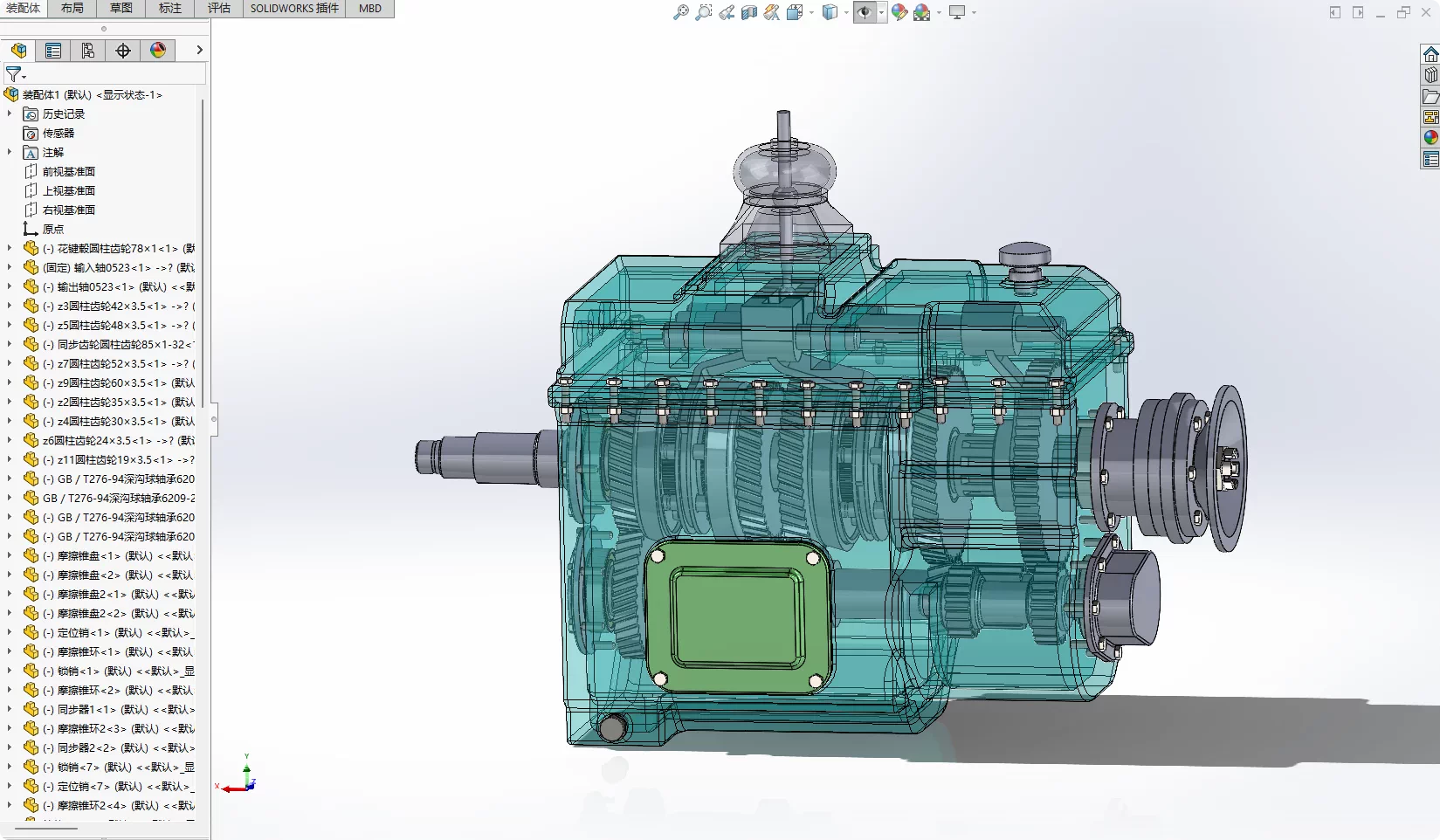Expand the z11圆柱齿轮19×3.5 component
The height and width of the screenshot is (840, 1440).
point(10,459)
